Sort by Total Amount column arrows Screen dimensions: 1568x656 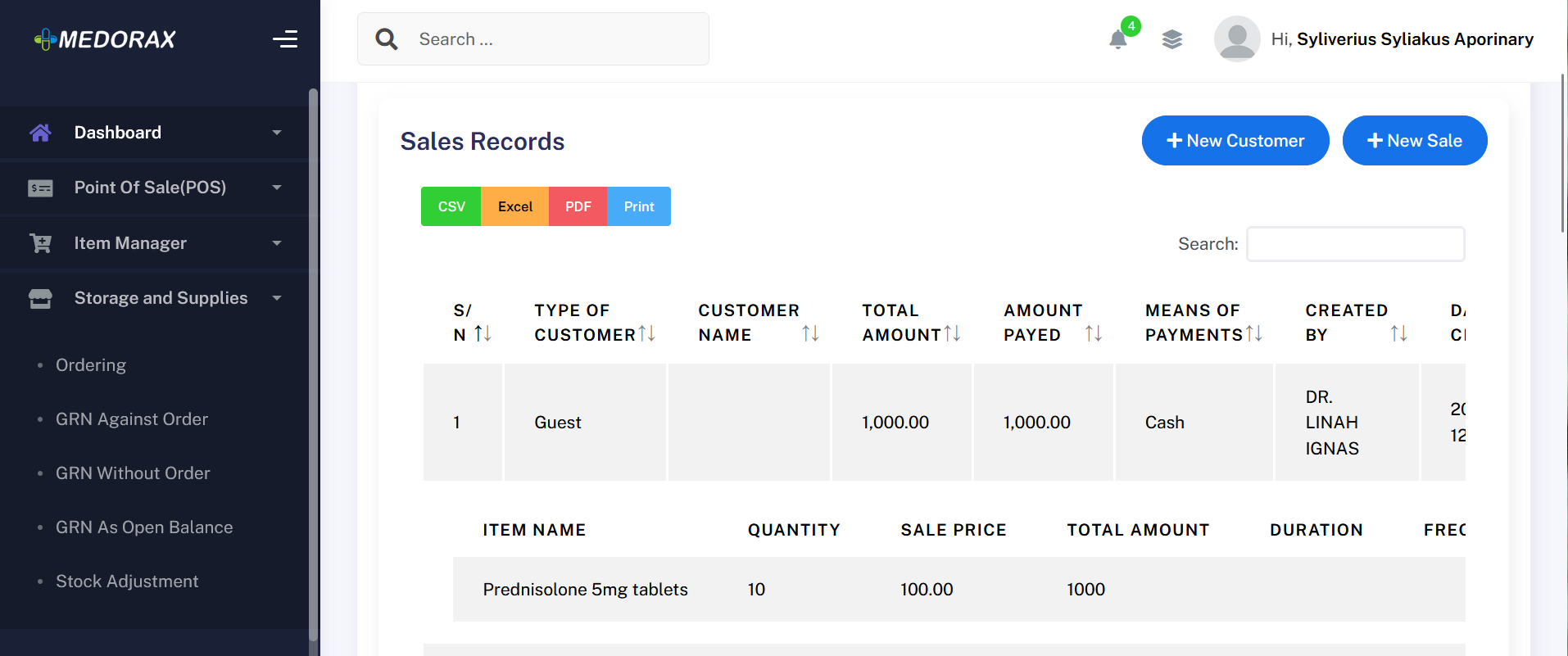(952, 333)
